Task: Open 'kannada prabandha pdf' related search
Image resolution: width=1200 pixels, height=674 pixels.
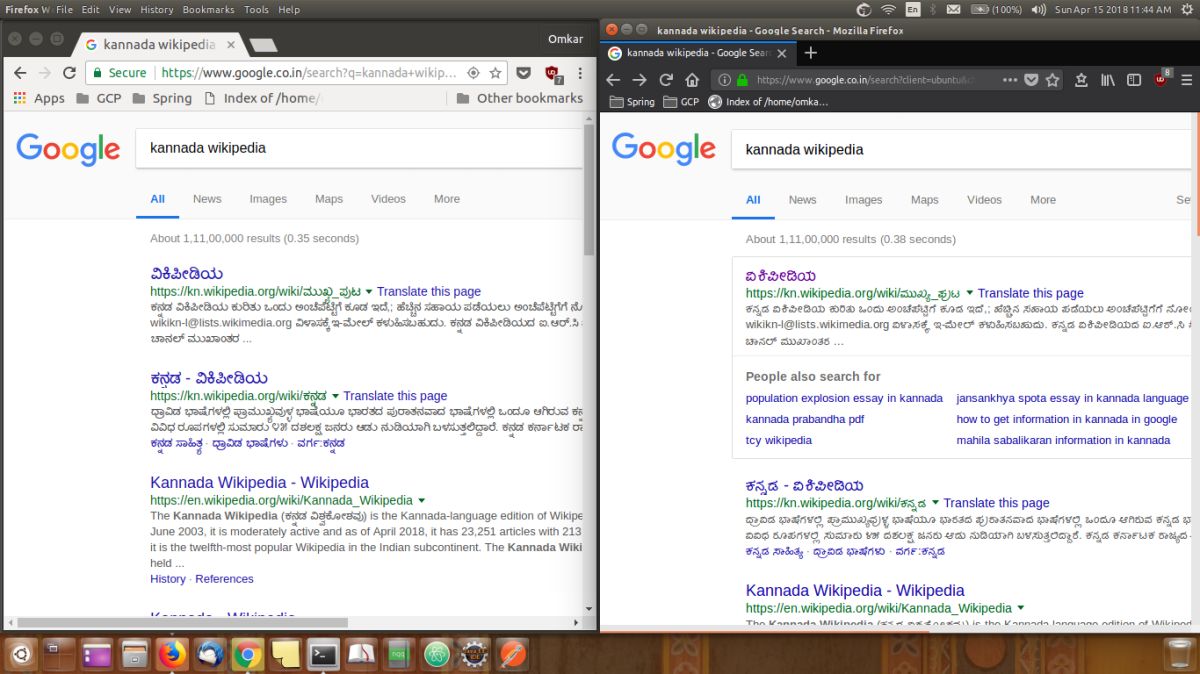Action: click(805, 419)
